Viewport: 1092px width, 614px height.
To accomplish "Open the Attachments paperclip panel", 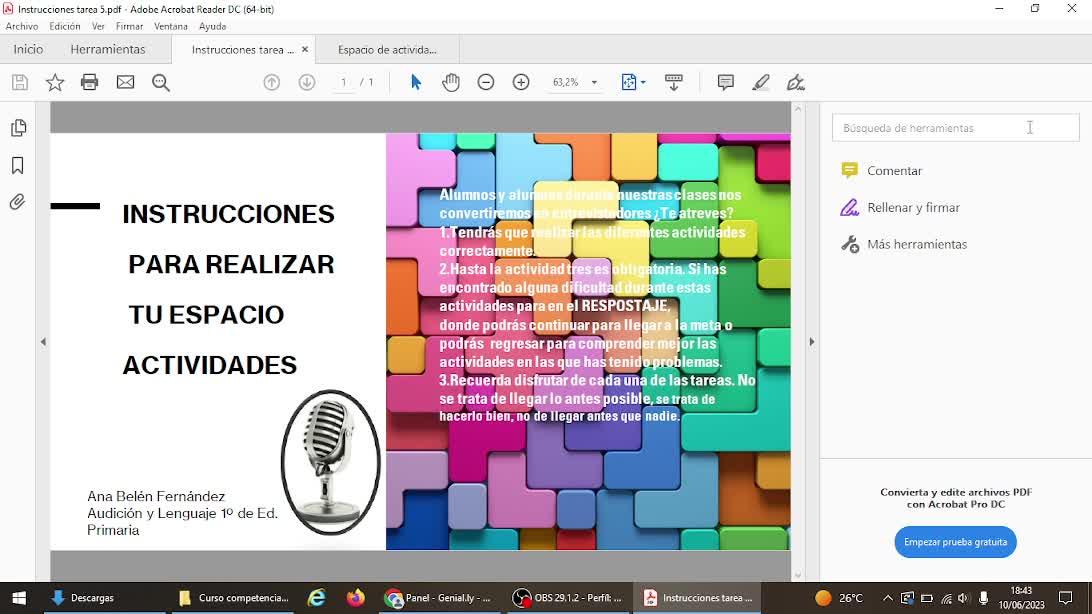I will pyautogui.click(x=18, y=203).
